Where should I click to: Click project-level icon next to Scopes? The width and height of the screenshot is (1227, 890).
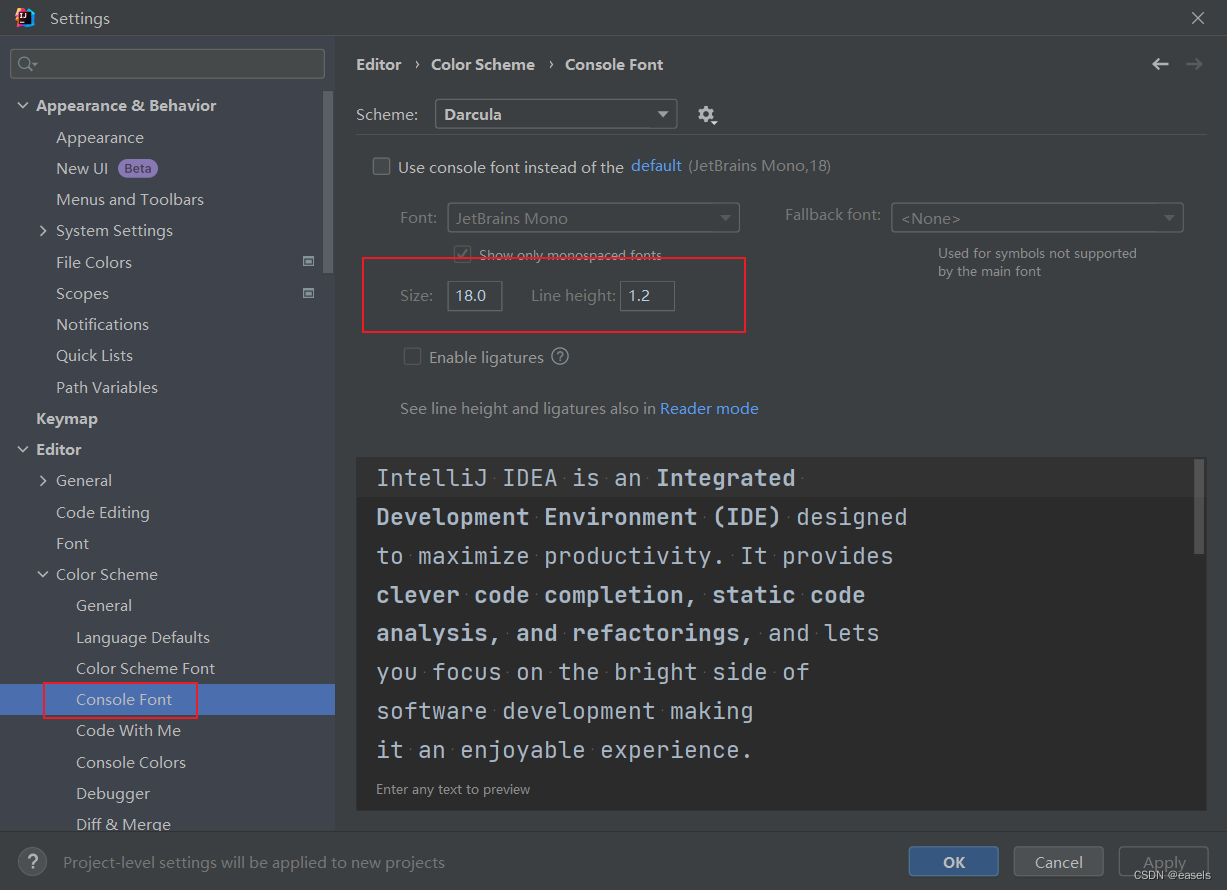pos(309,293)
